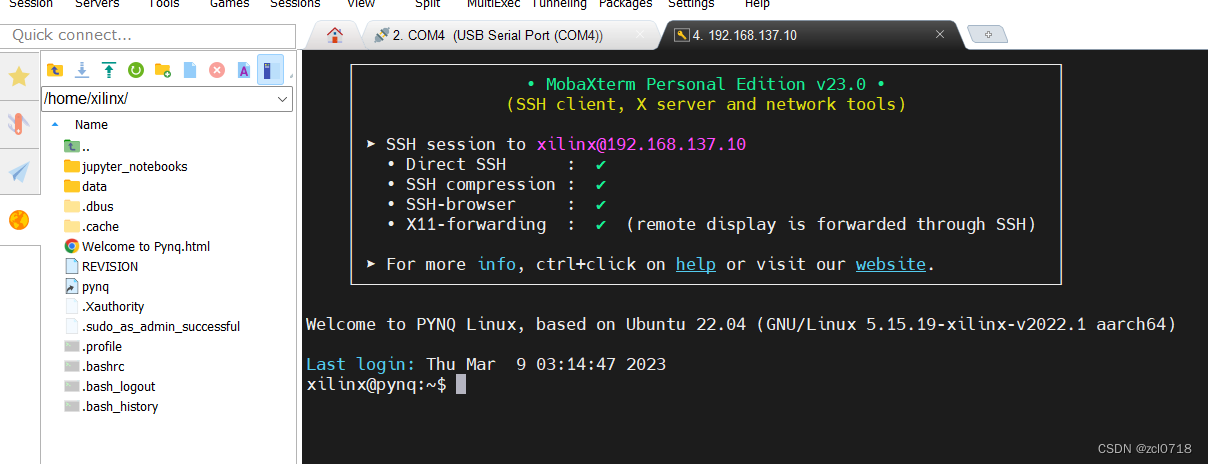Click the Chrome icon beside Welcome to Pynq.html
Screen dimensions: 1208x464
[72, 246]
